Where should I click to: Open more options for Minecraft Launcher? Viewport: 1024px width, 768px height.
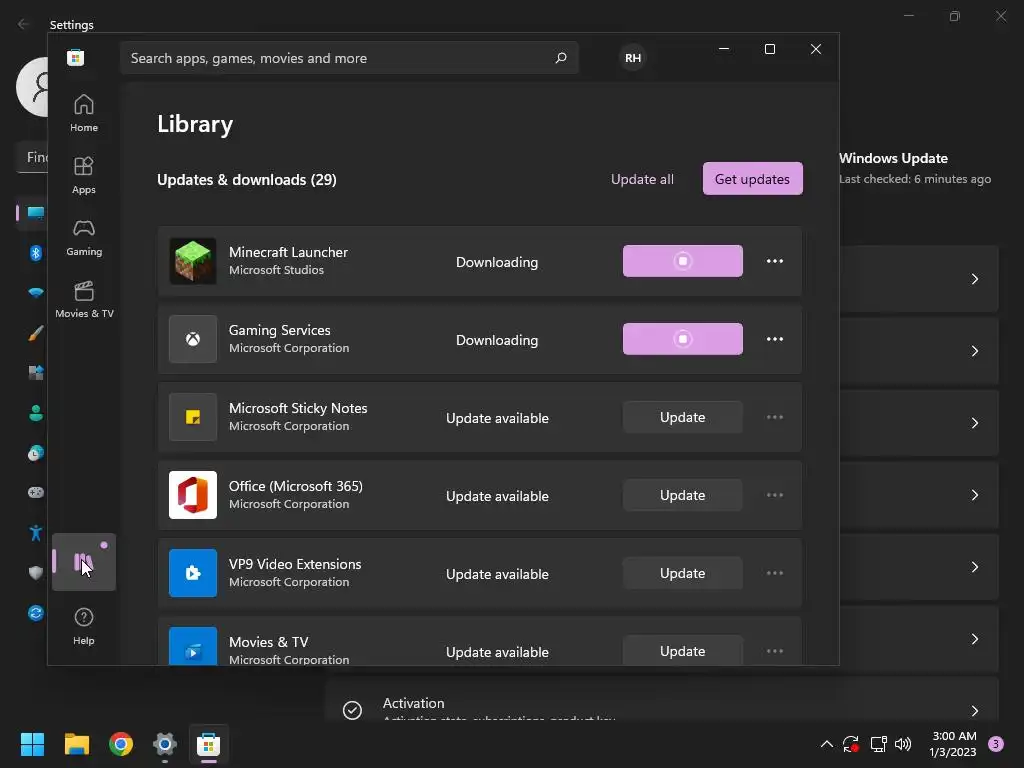click(775, 261)
